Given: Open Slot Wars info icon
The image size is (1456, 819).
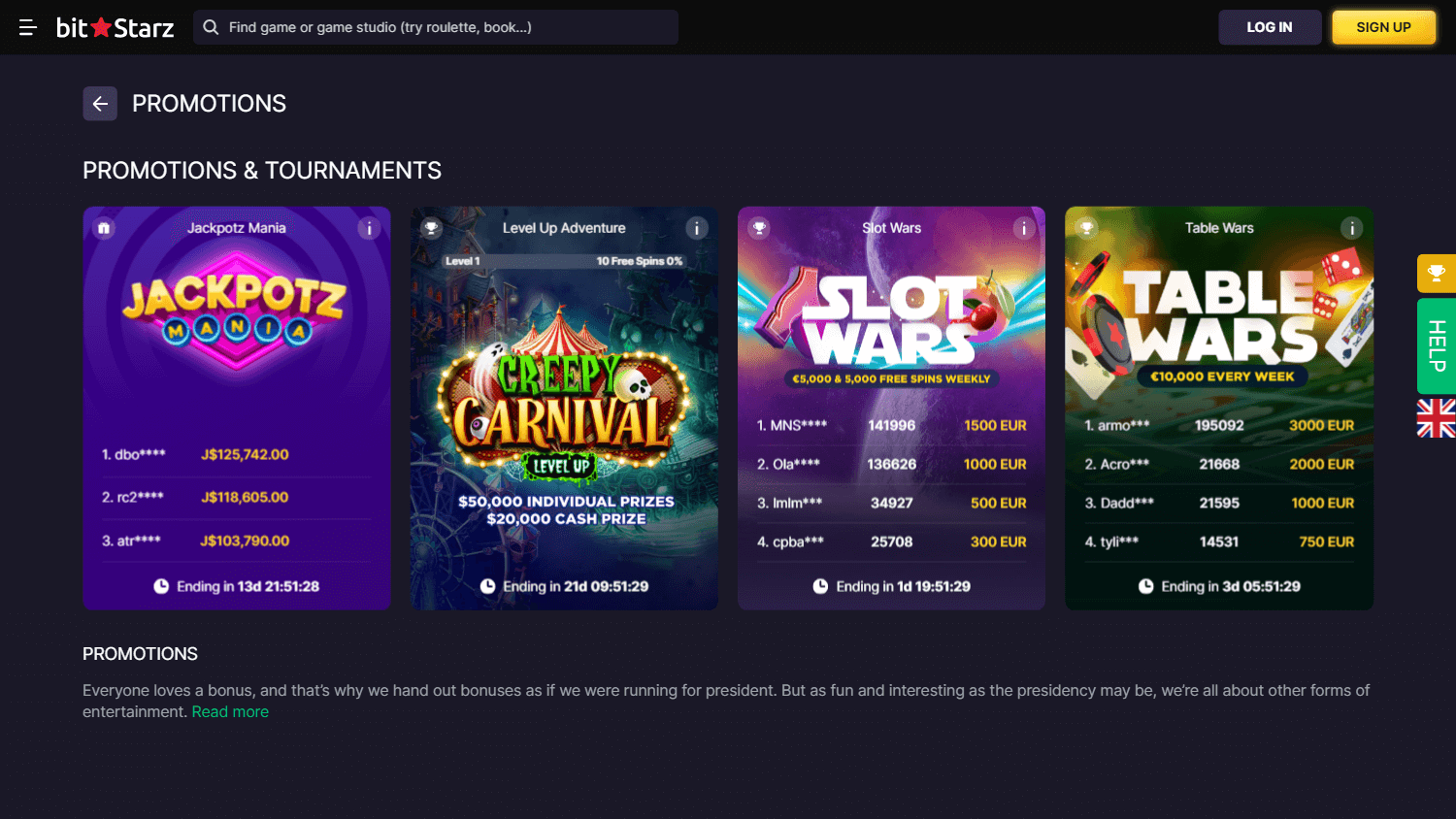Looking at the screenshot, I should pyautogui.click(x=1024, y=228).
